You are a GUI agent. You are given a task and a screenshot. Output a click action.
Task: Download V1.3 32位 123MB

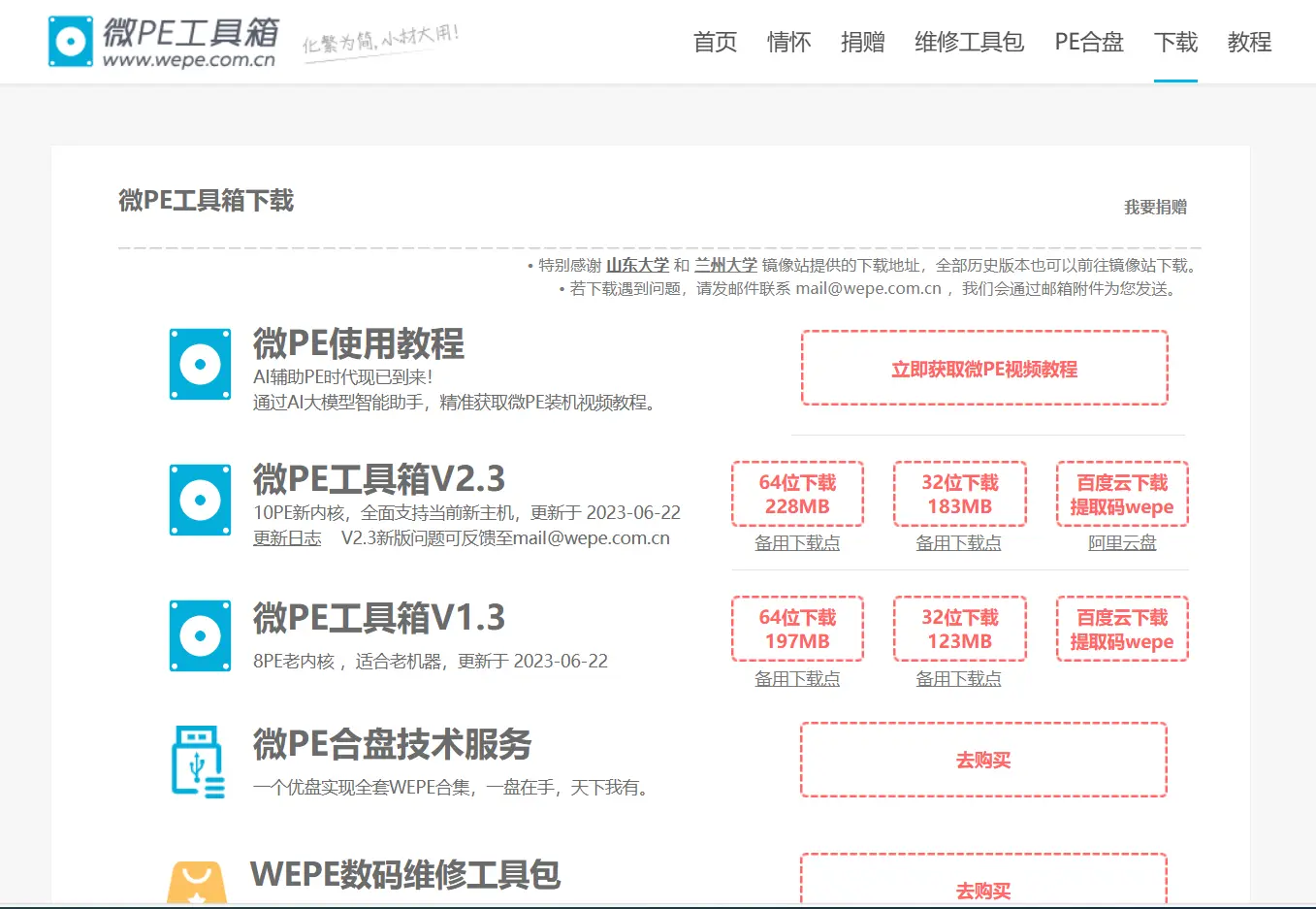960,630
